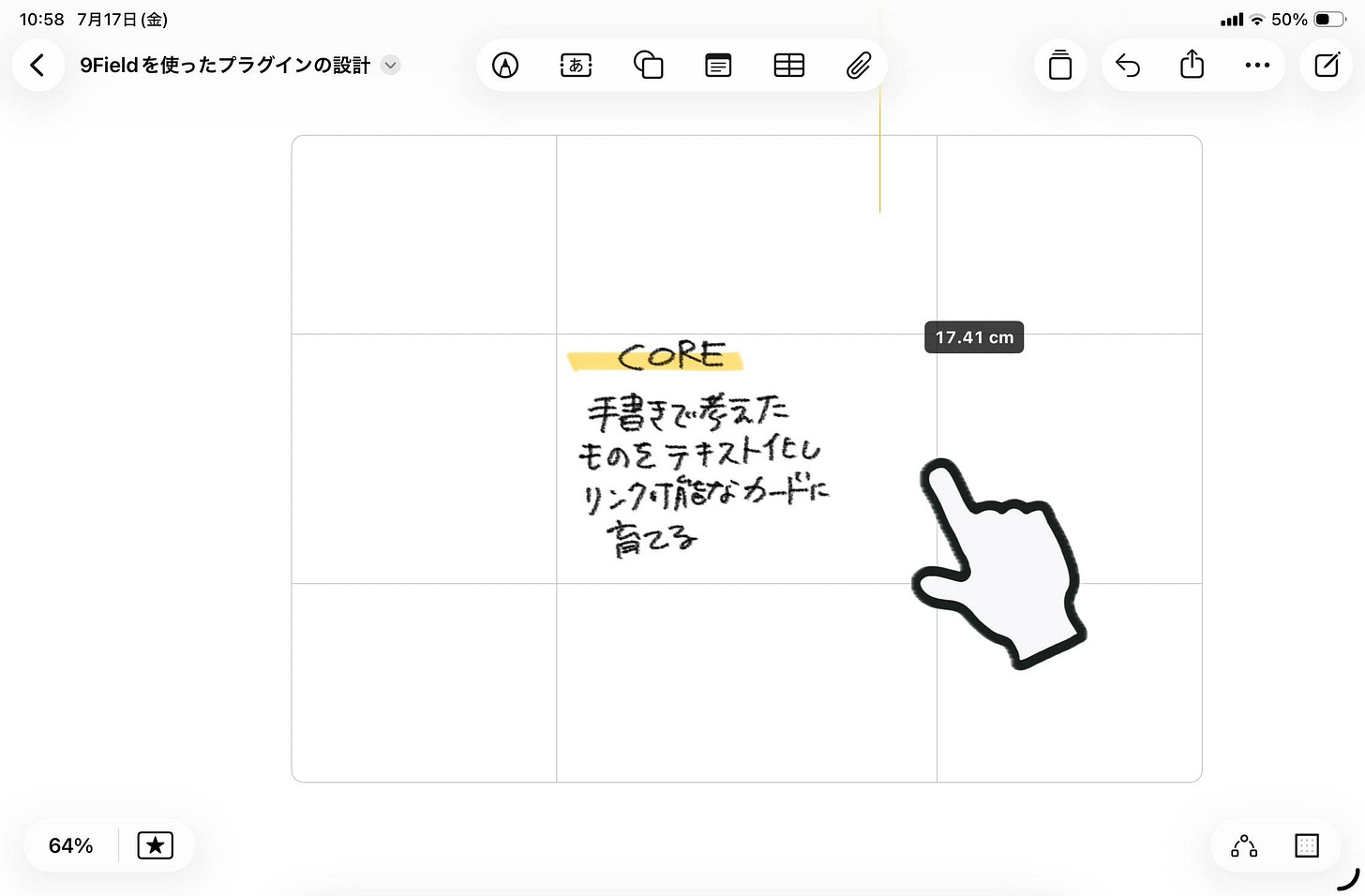Share the board
This screenshot has height=896, width=1365.
pos(1192,65)
